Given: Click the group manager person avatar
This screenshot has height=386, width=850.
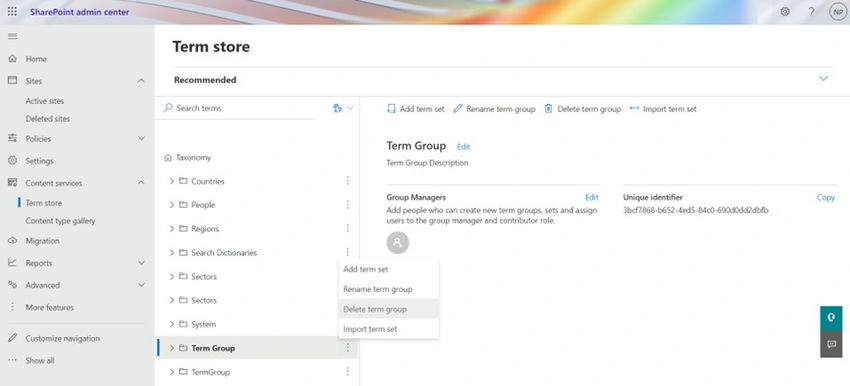Looking at the screenshot, I should [398, 242].
